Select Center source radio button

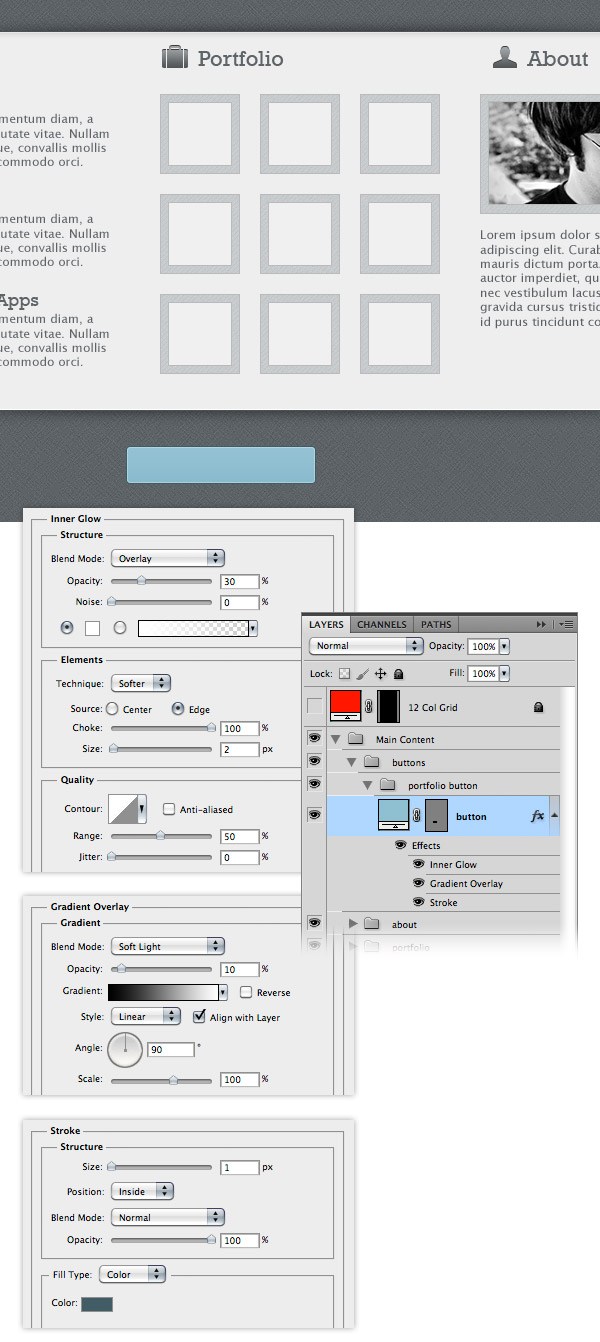pos(111,708)
